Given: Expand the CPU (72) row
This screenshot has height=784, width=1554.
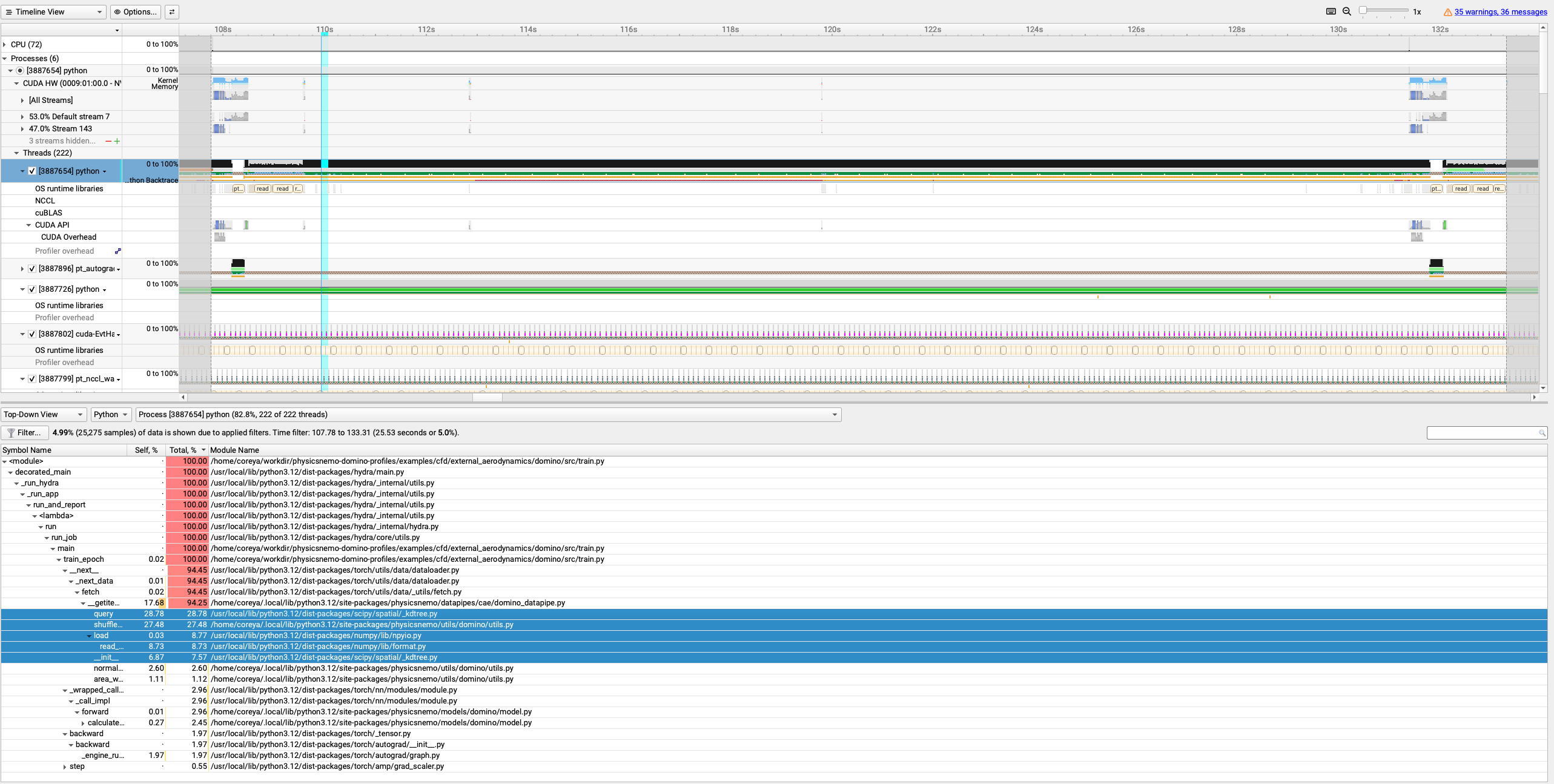Looking at the screenshot, I should tap(5, 45).
